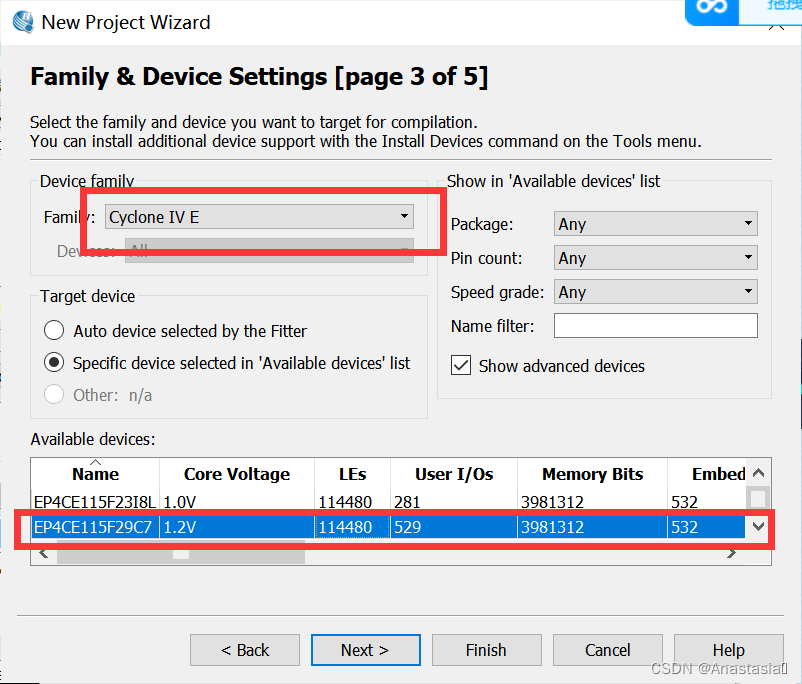Expand the Speed grade dropdown

point(655,292)
